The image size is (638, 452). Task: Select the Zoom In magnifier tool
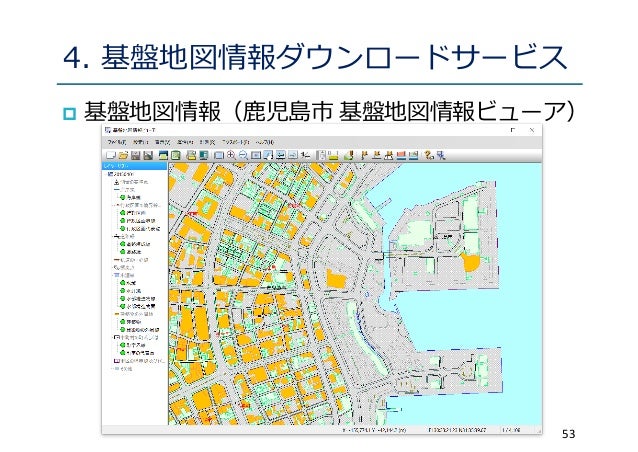231,156
